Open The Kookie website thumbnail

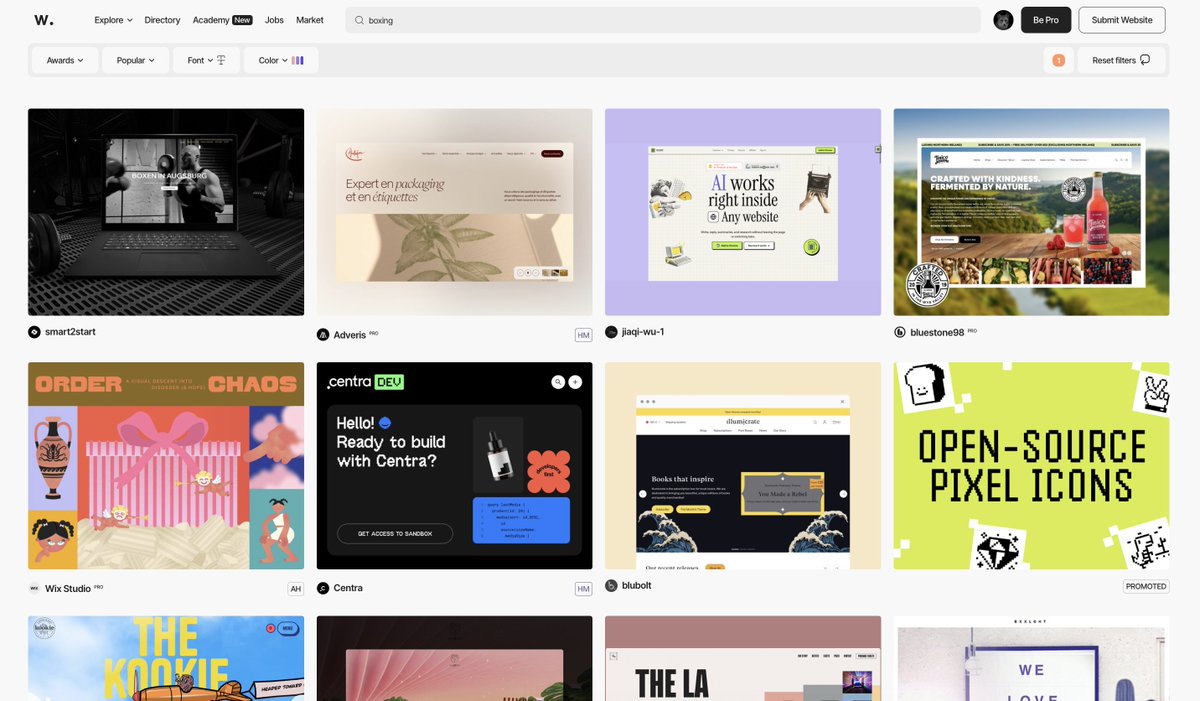click(x=166, y=658)
